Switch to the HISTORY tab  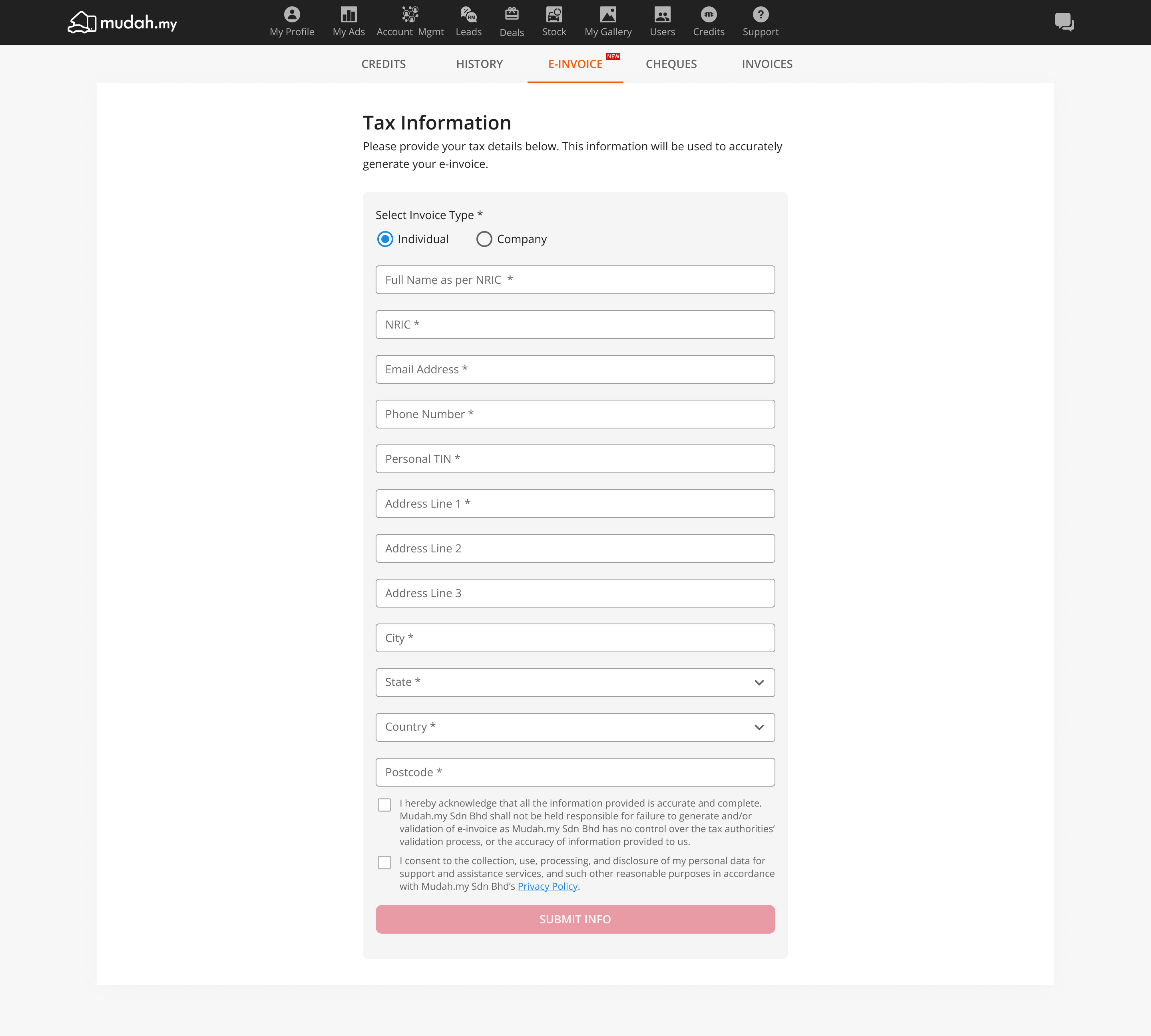point(479,64)
